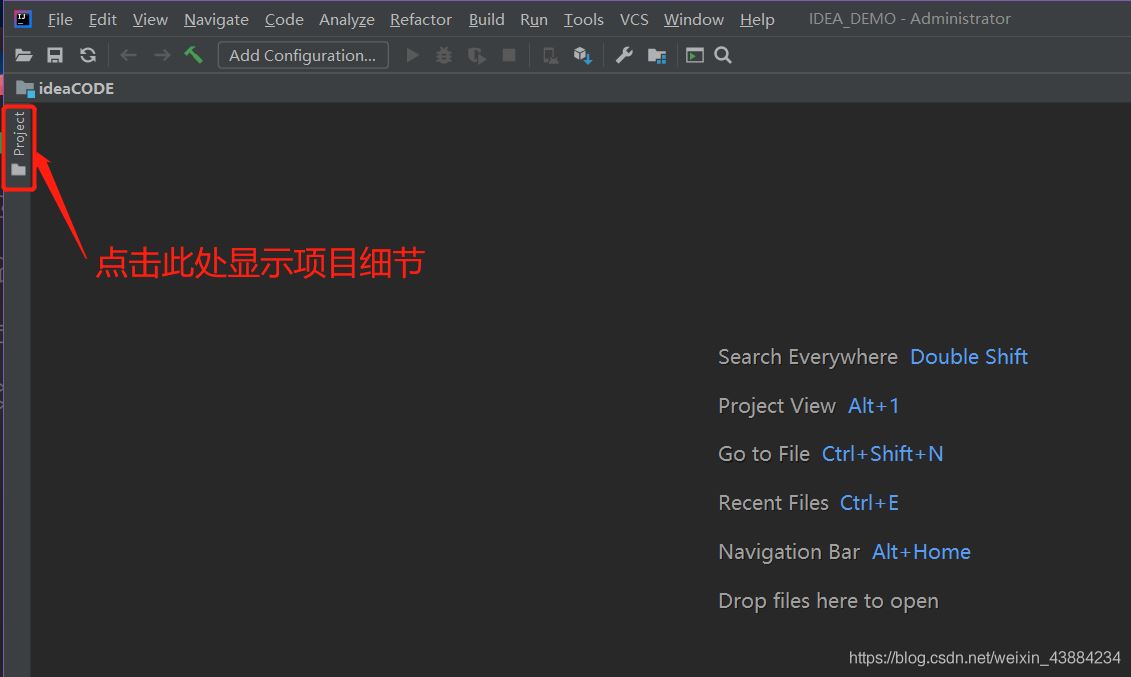Click the Save All disk icon
1131x677 pixels.
(x=56, y=56)
